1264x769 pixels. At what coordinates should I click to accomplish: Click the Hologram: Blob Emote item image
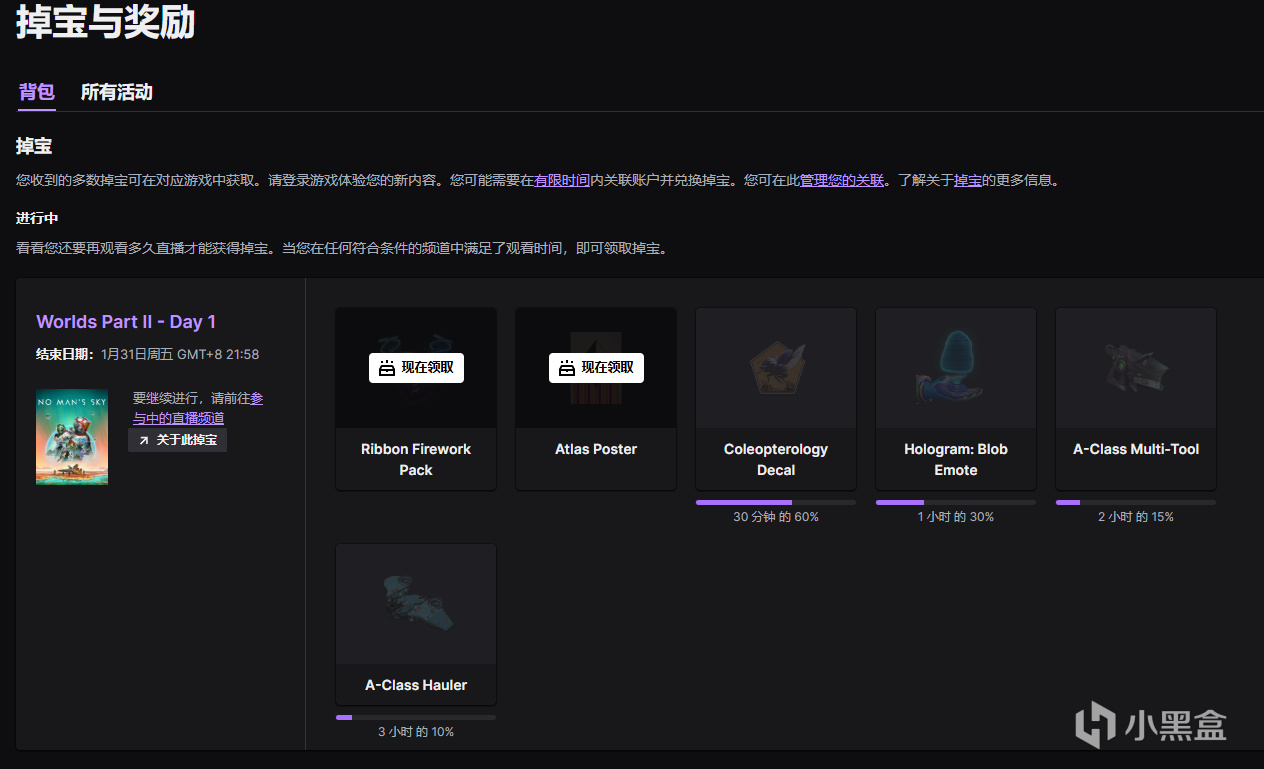pyautogui.click(x=956, y=368)
